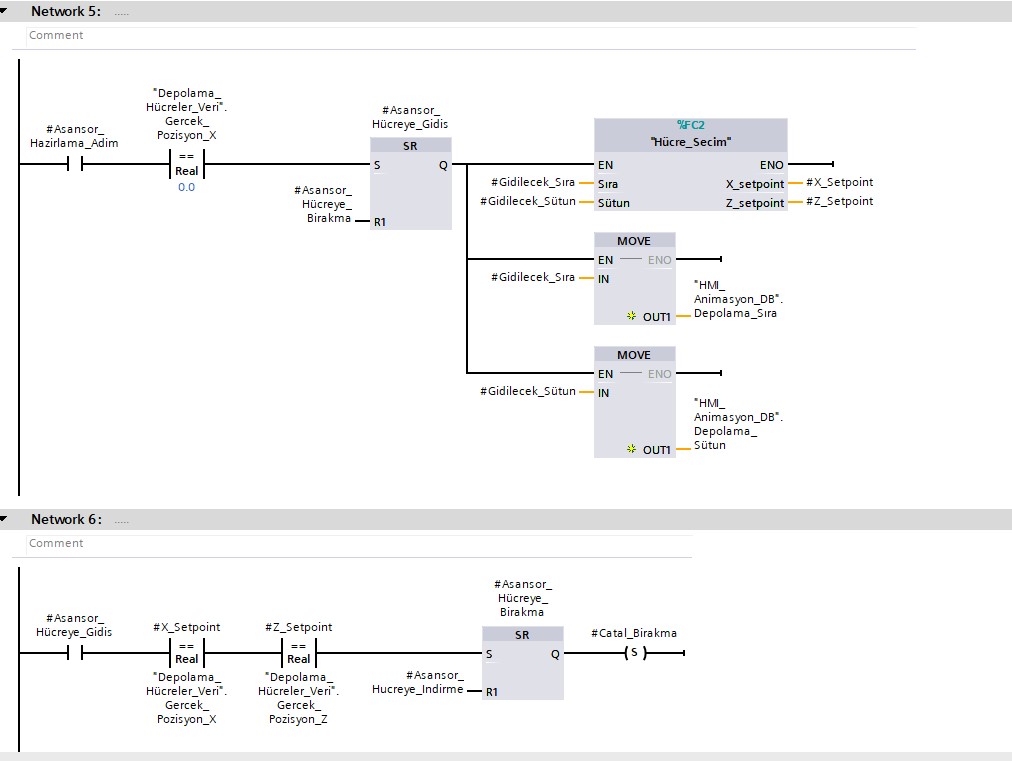Collapse Network 6 using its triangle

(x=5, y=519)
